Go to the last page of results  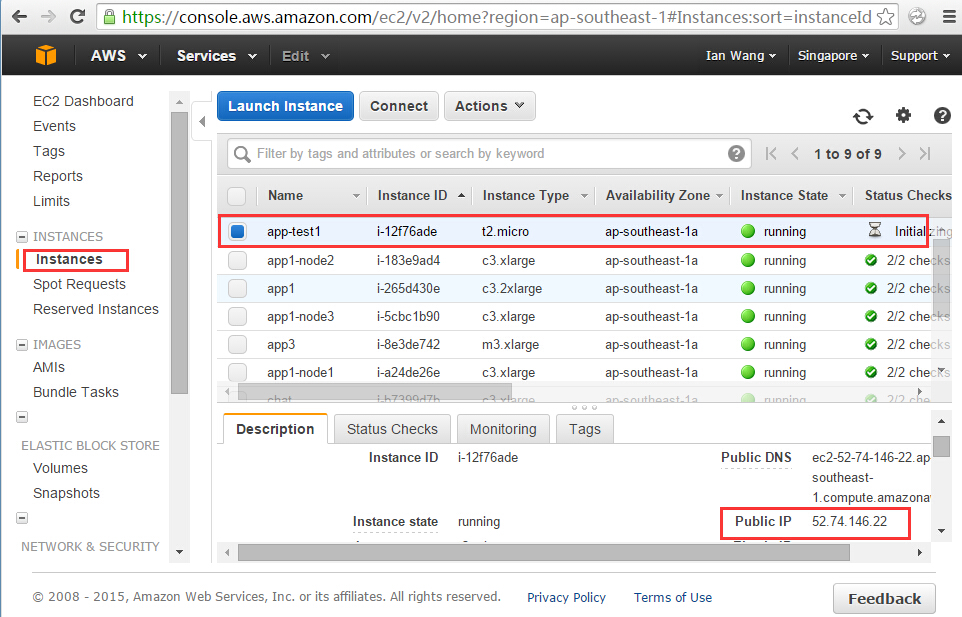(925, 153)
